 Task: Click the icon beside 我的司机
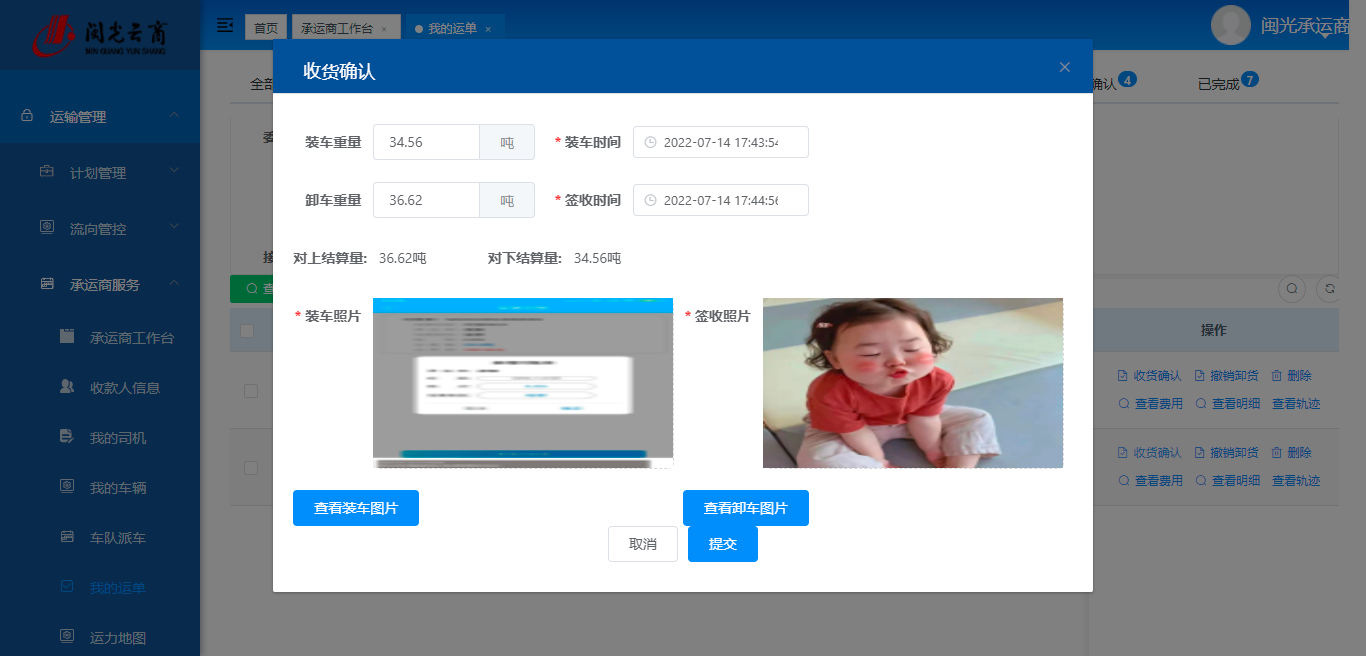pyautogui.click(x=67, y=436)
